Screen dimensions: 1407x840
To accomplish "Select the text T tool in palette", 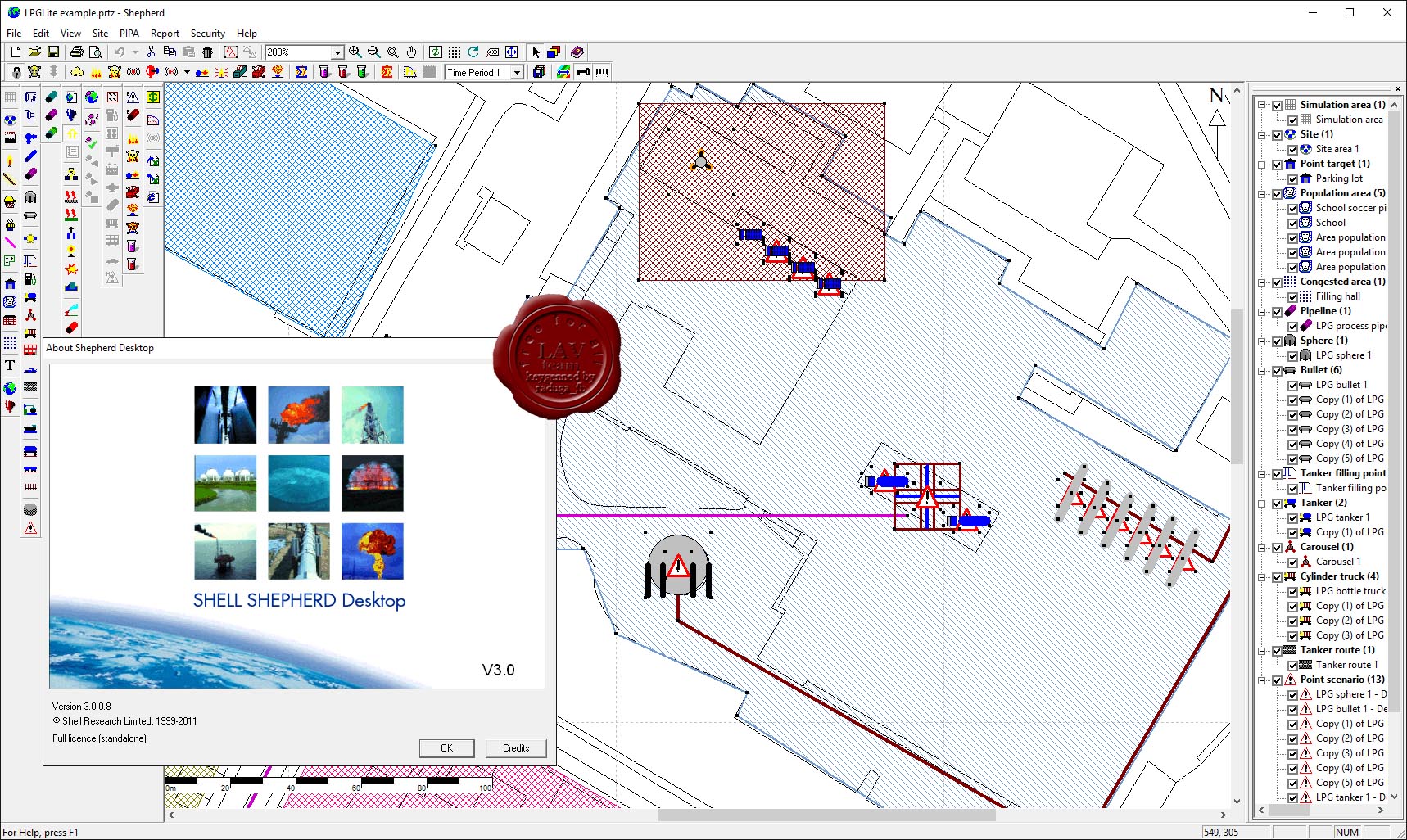I will pos(10,365).
